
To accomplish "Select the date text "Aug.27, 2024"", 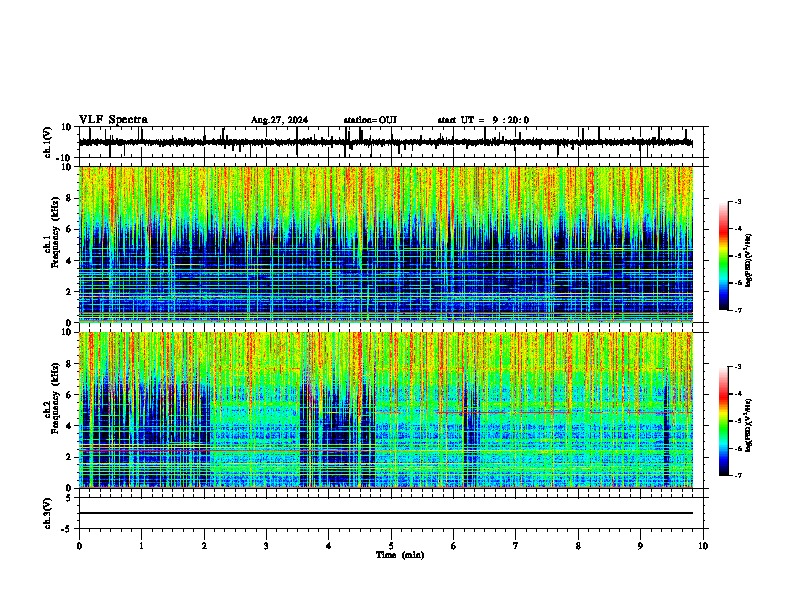I will pyautogui.click(x=279, y=120).
